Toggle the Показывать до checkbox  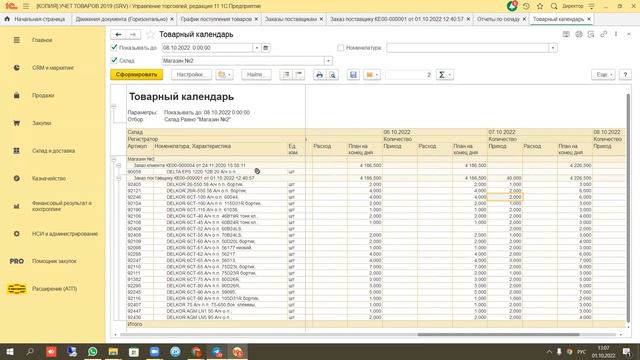[114, 47]
